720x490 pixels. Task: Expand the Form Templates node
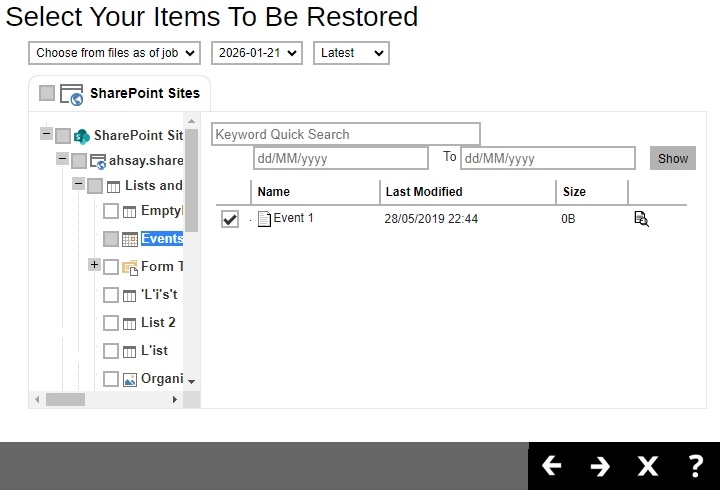coord(94,265)
